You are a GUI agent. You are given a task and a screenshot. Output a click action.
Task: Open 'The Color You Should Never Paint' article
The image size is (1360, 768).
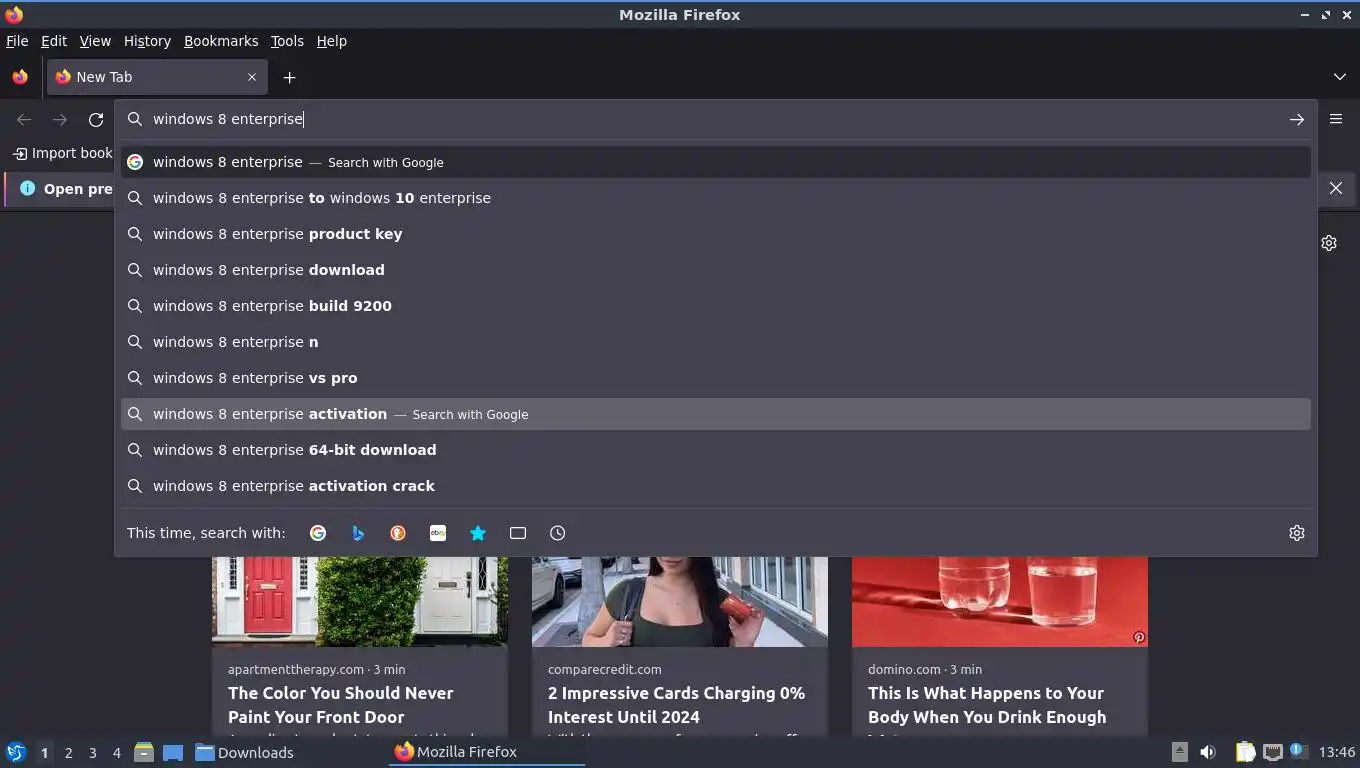[x=341, y=705]
